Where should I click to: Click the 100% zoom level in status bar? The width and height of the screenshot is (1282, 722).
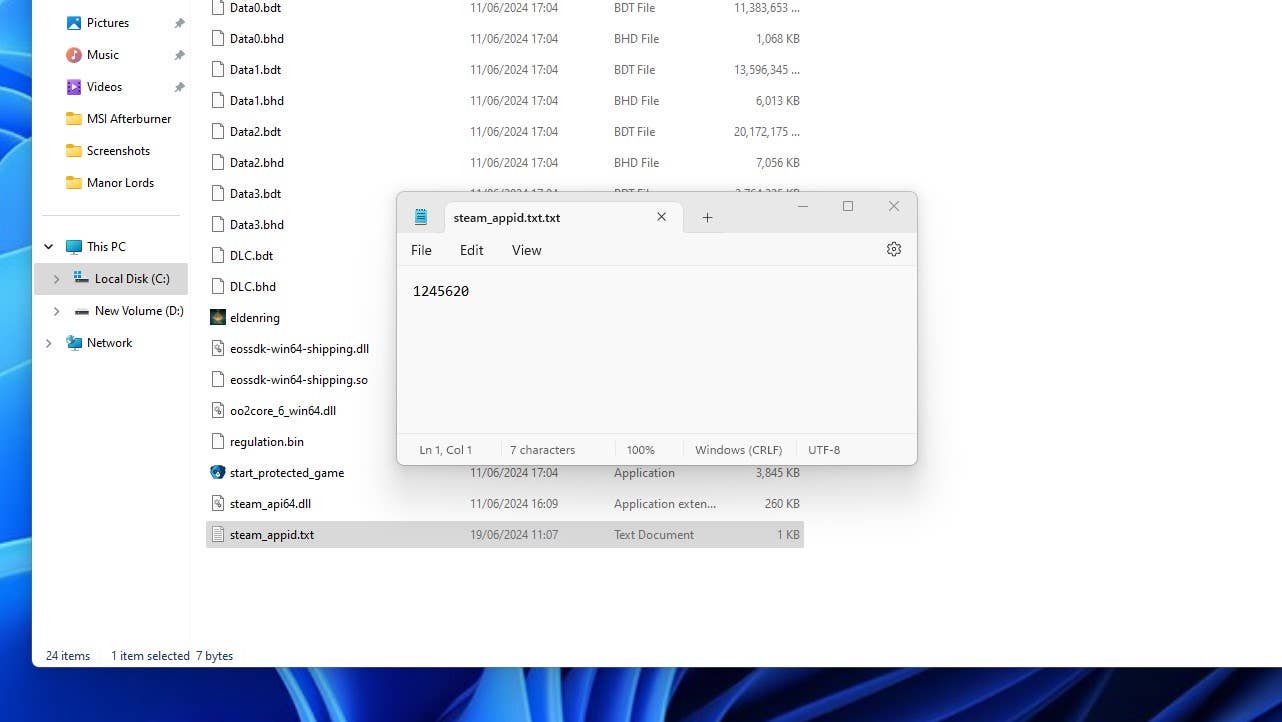click(640, 450)
